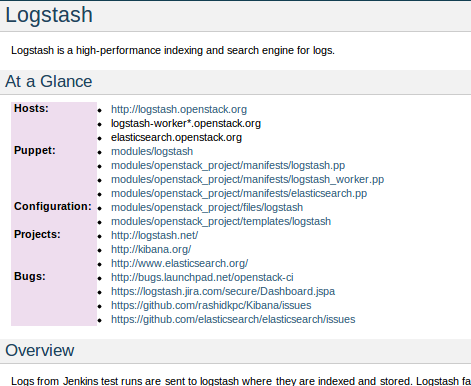Open the templates/logstash configuration link

click(x=221, y=221)
